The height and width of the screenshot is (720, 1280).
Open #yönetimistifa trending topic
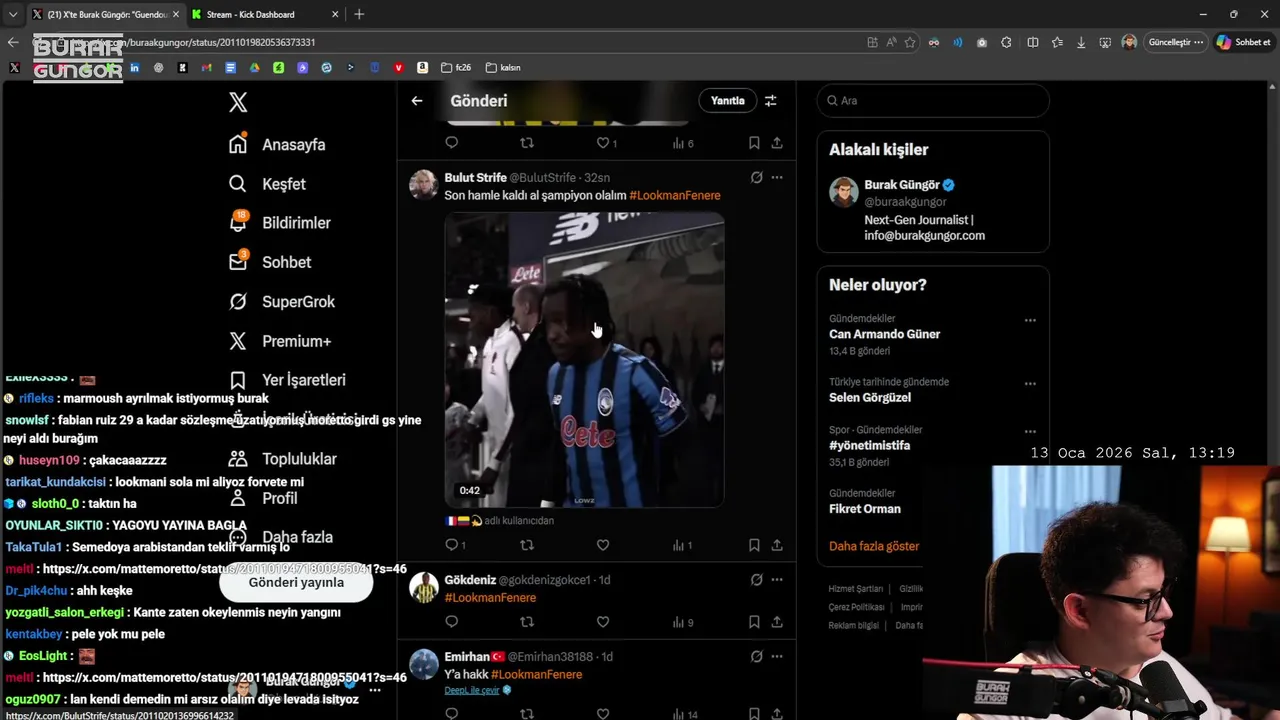coord(869,445)
